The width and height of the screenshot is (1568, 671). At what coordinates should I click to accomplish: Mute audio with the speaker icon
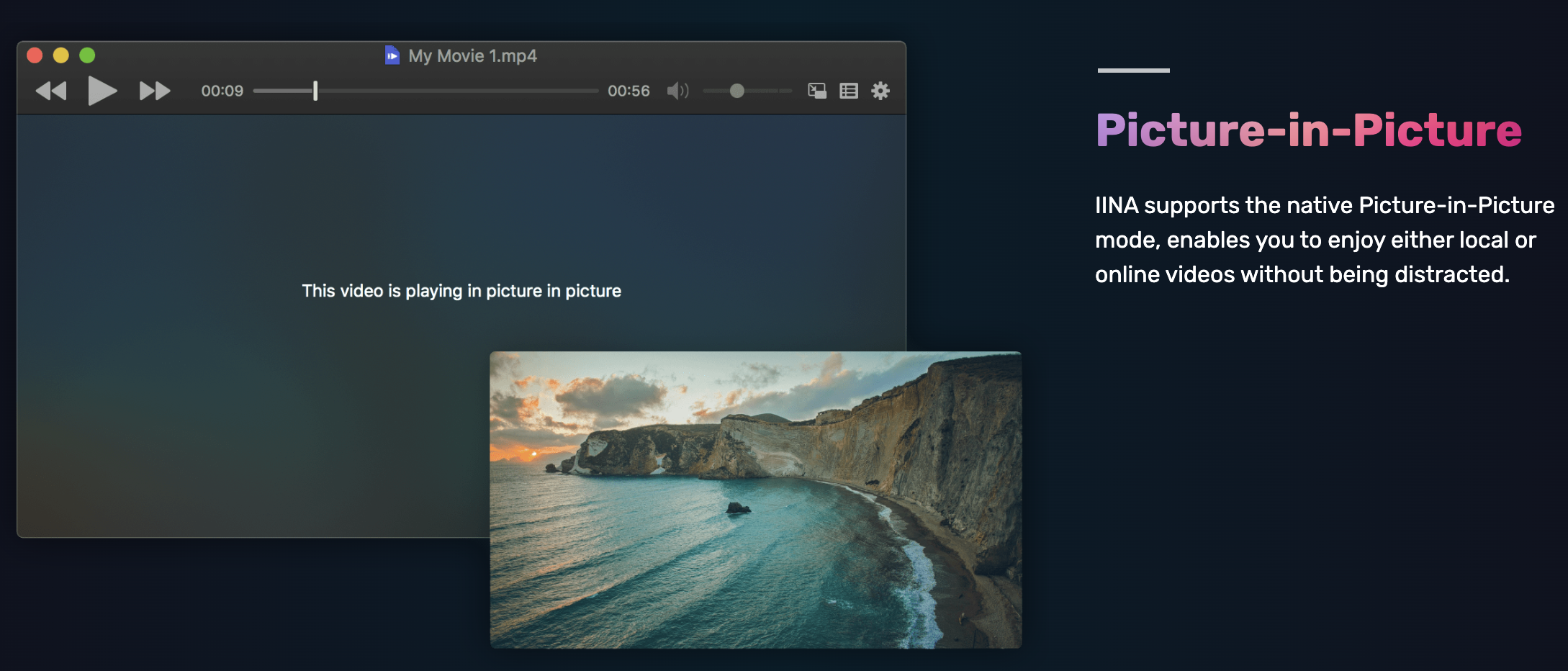pos(677,91)
